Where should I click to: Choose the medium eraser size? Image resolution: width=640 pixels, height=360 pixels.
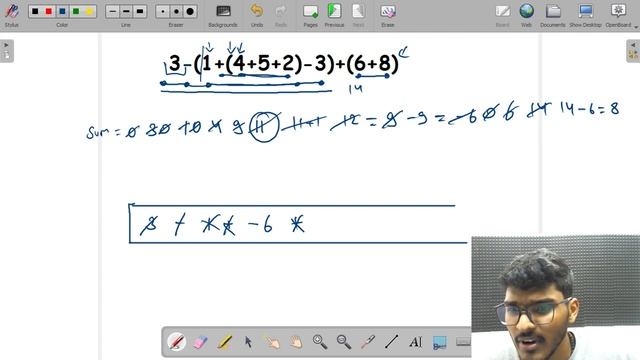pyautogui.click(x=176, y=11)
